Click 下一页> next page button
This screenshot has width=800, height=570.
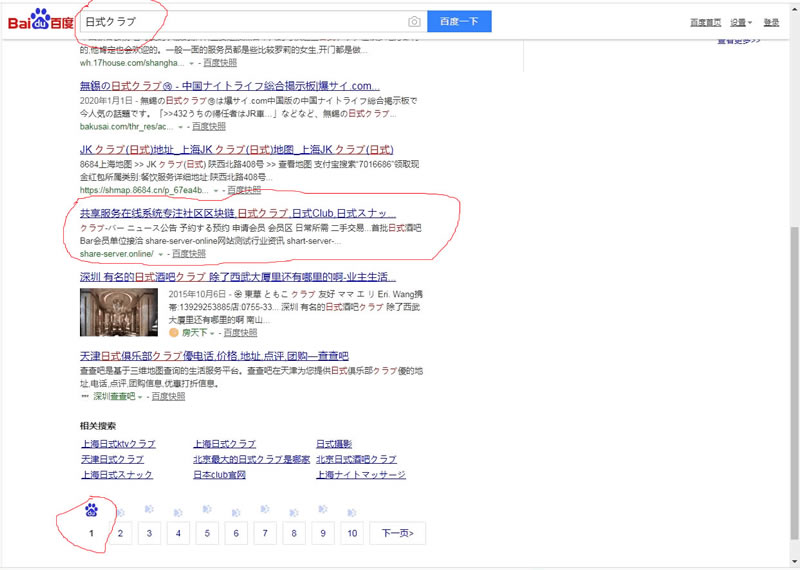[397, 533]
